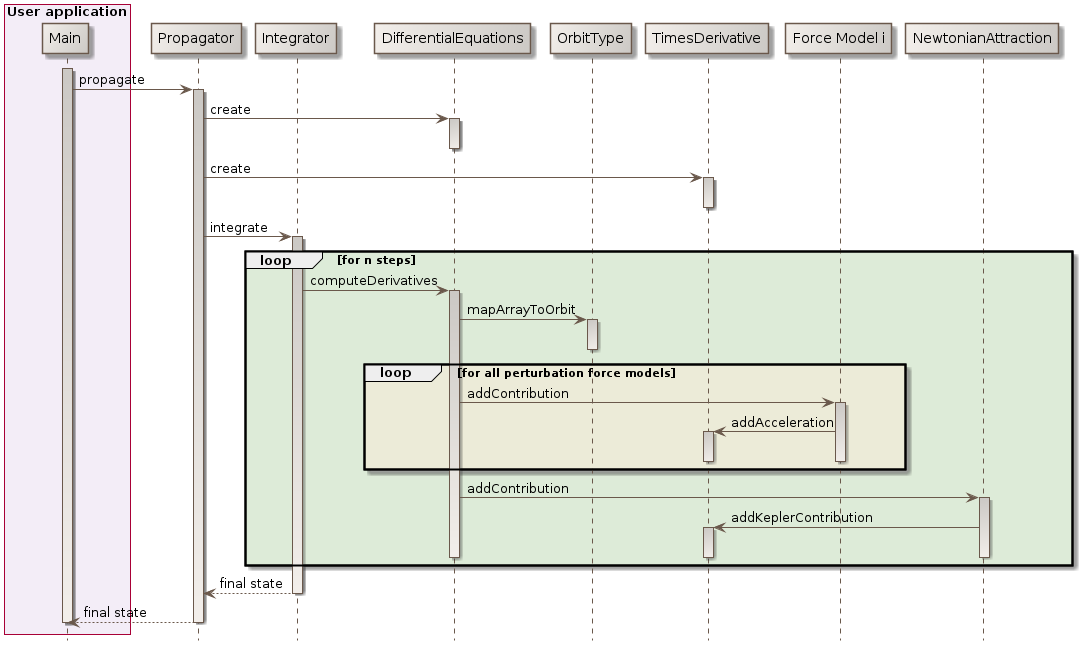The height and width of the screenshot is (651, 1082).
Task: Click the Force Model i participant box
Action: (838, 38)
